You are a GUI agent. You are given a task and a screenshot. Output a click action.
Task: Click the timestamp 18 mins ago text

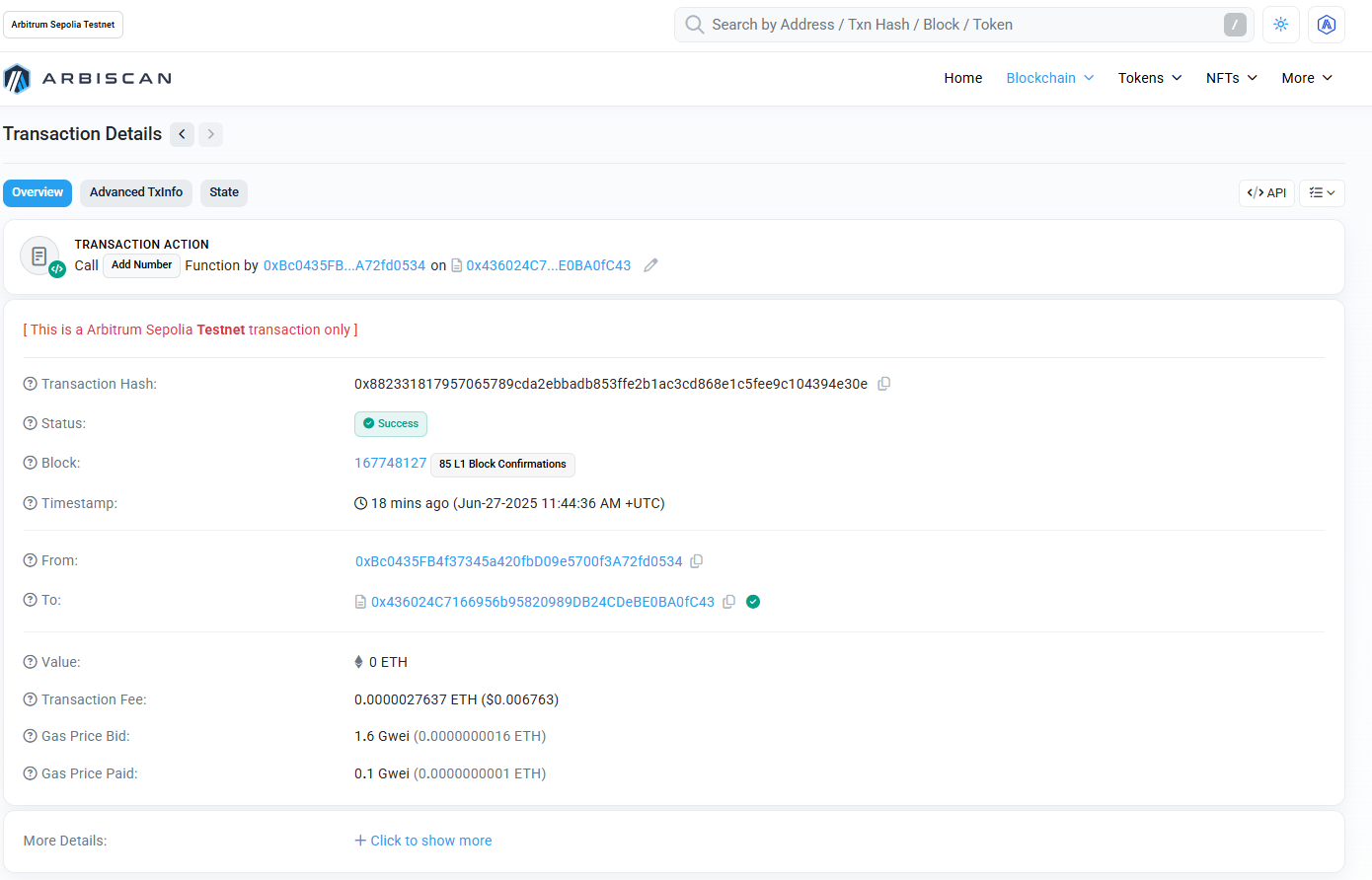tap(518, 503)
